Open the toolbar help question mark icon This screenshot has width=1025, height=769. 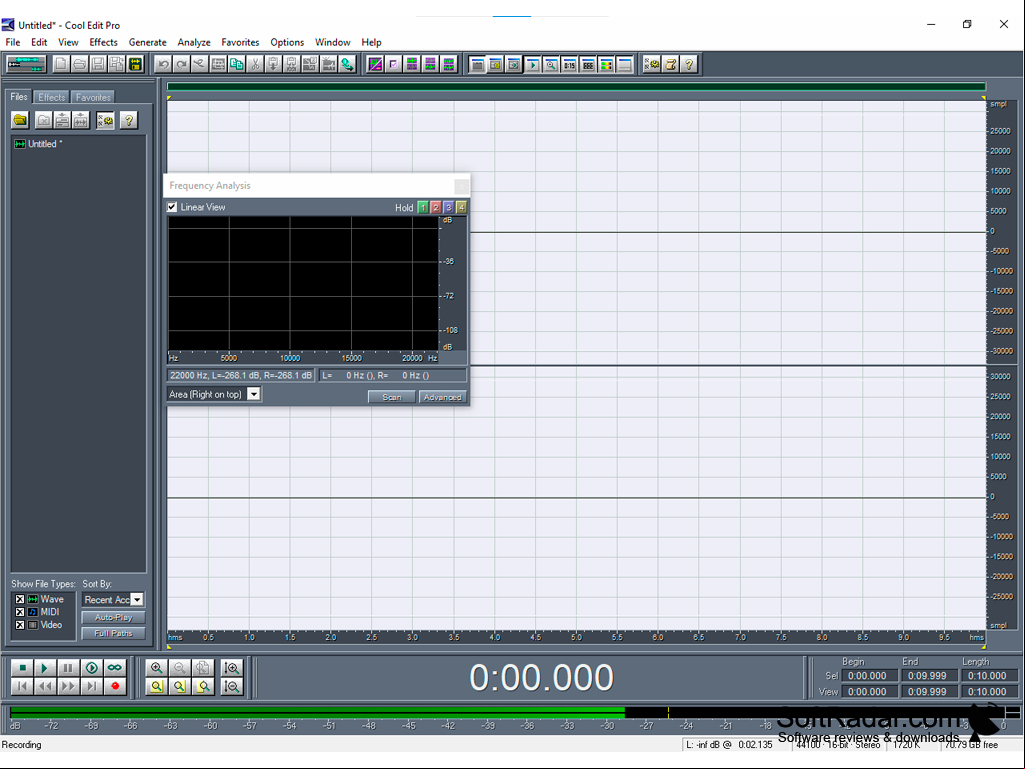689,64
